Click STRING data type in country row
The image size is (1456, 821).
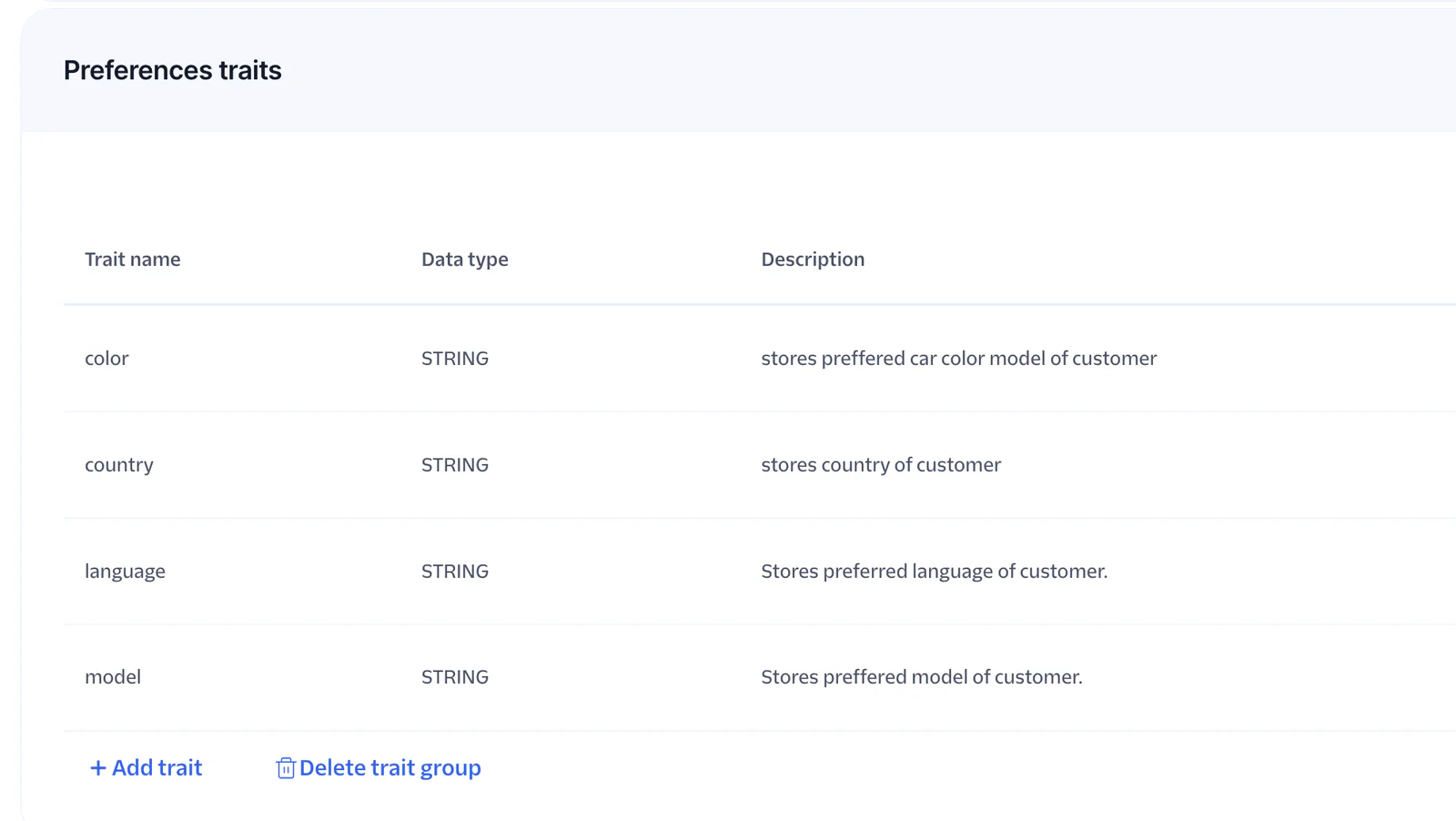click(x=455, y=465)
